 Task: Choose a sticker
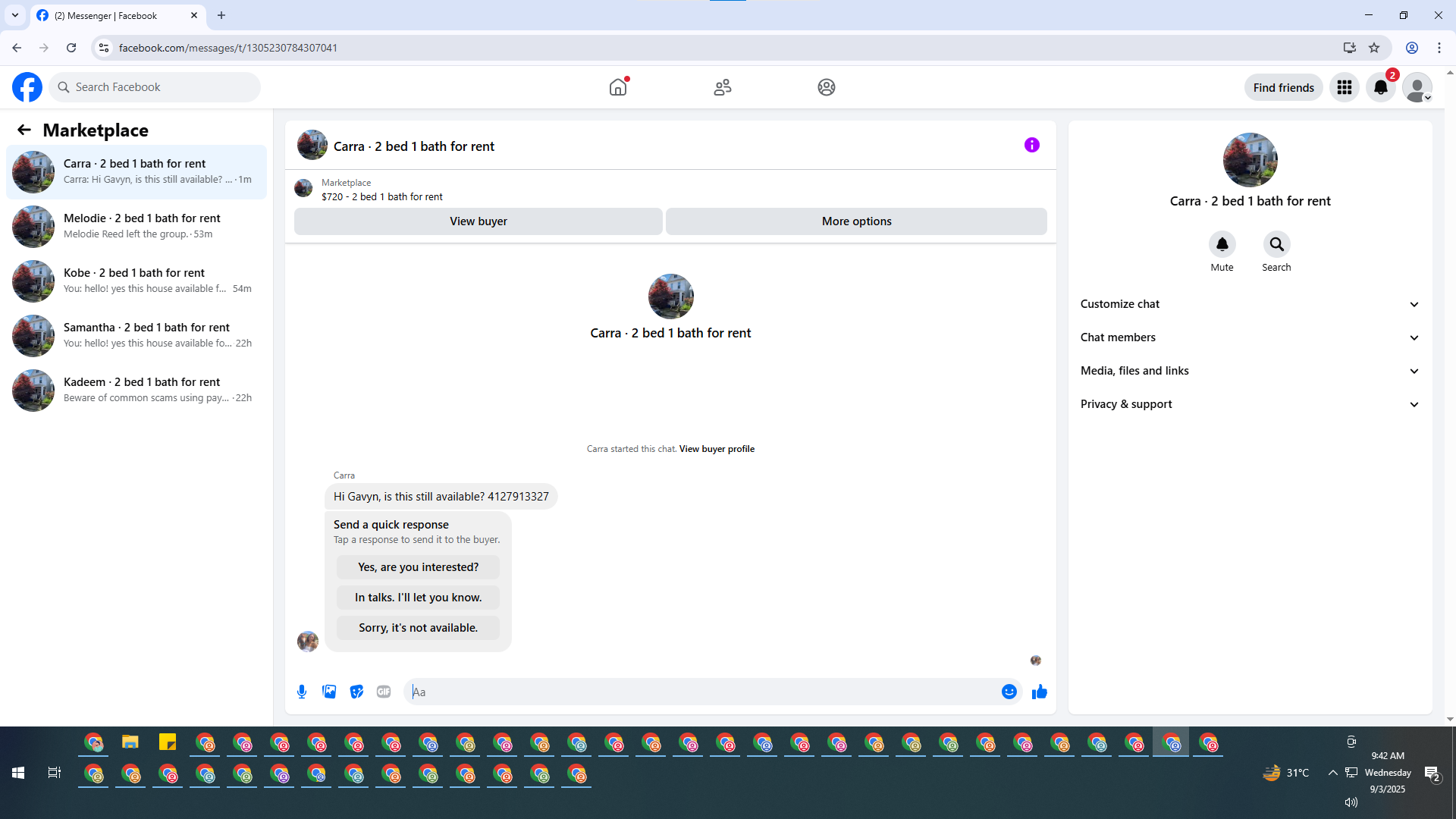pyautogui.click(x=356, y=692)
